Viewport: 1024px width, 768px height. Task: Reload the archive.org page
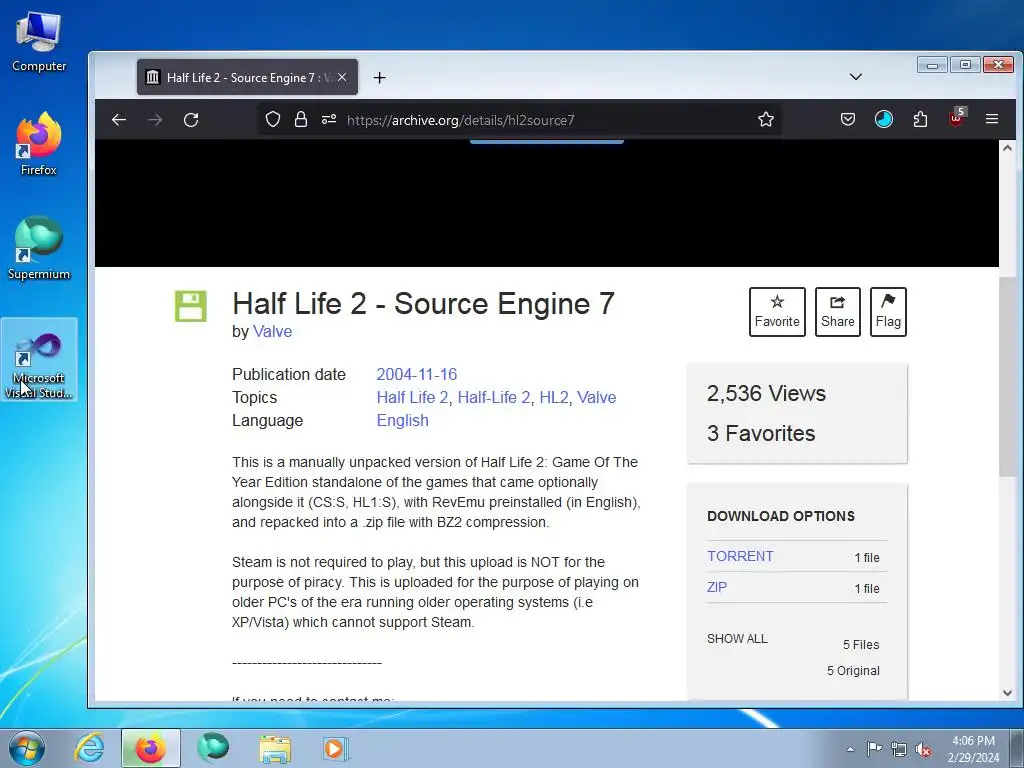pos(191,120)
